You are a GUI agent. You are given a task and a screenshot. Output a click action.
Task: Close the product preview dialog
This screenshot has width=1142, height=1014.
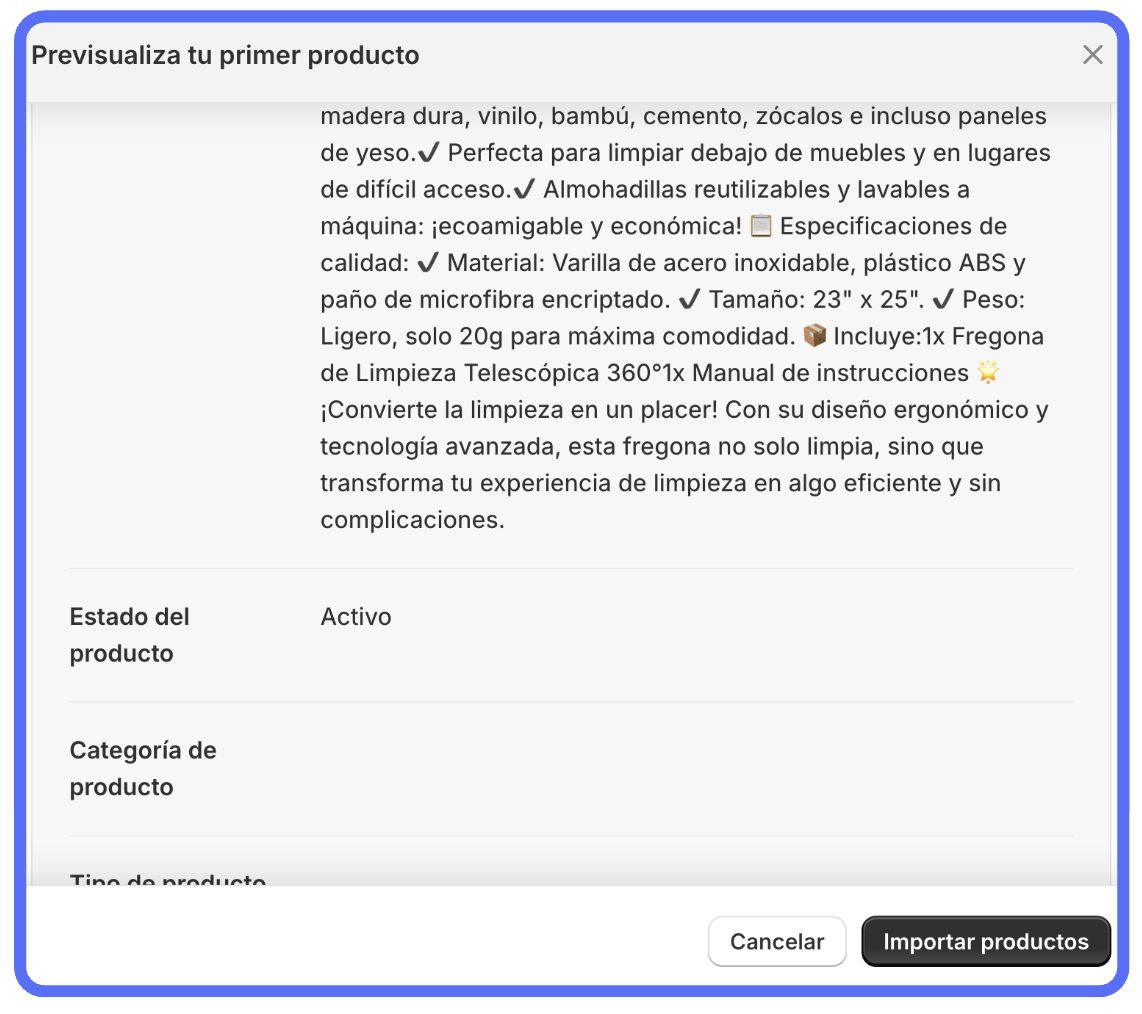(x=1092, y=55)
